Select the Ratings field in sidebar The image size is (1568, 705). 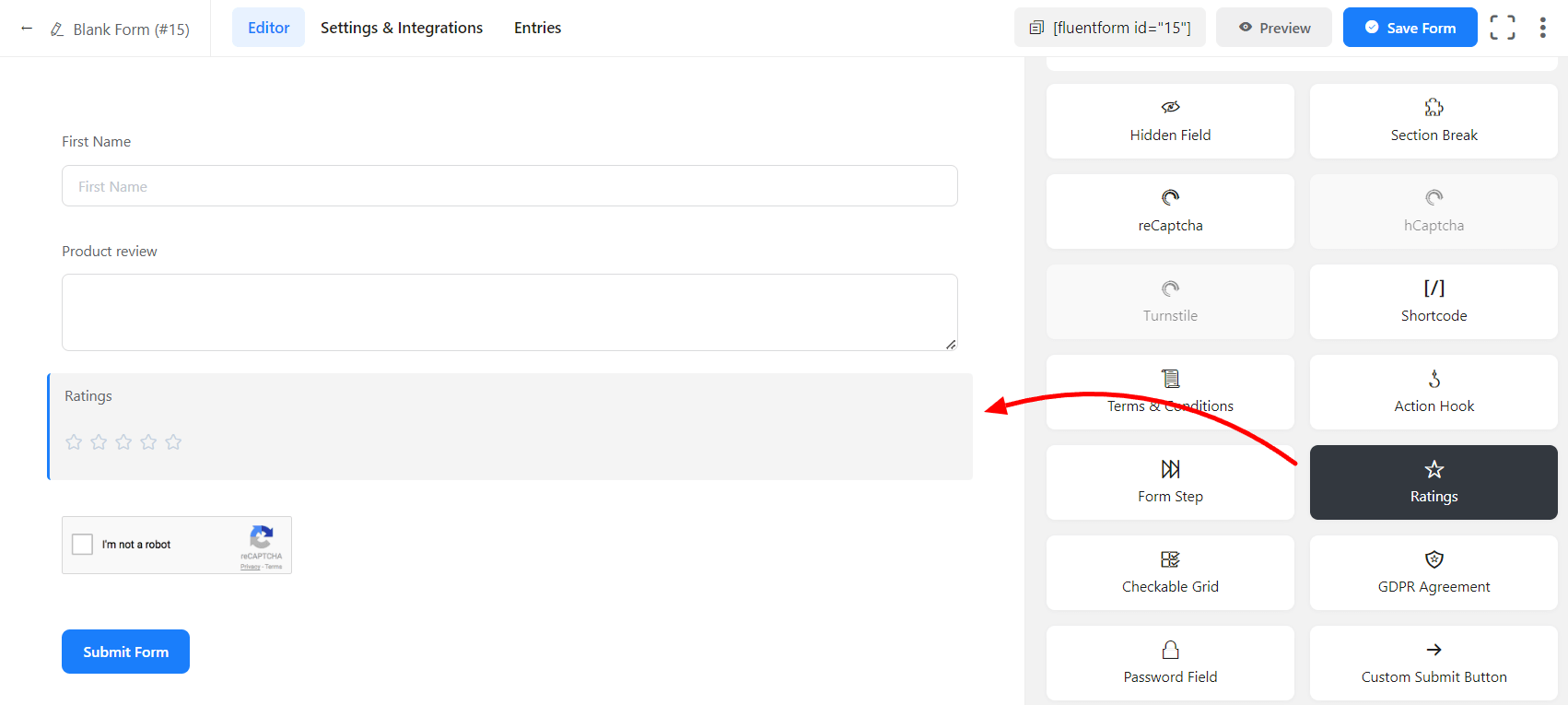(1433, 482)
